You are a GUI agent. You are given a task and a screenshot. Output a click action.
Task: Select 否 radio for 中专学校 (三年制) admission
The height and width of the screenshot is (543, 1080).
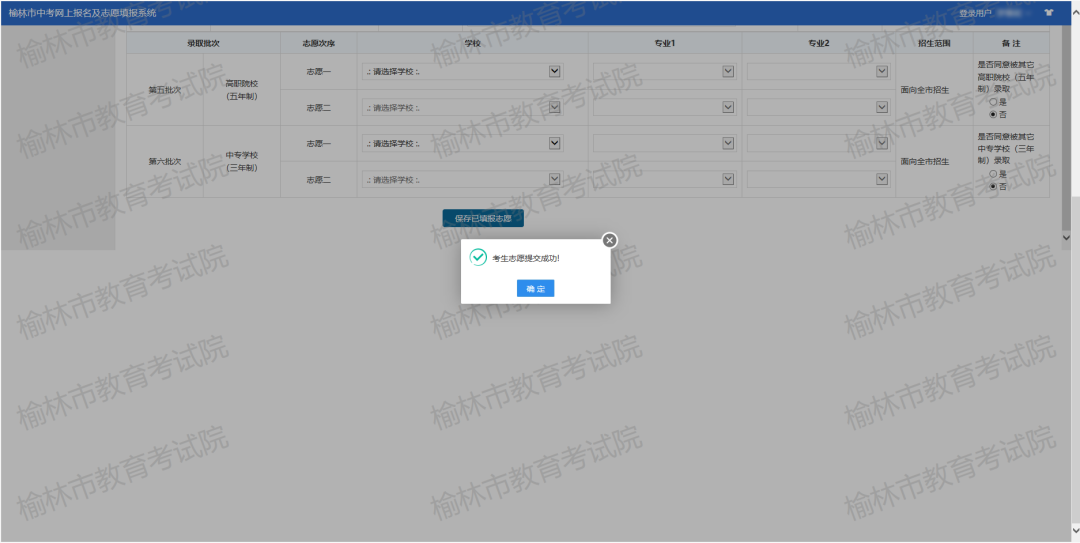[x=993, y=186]
